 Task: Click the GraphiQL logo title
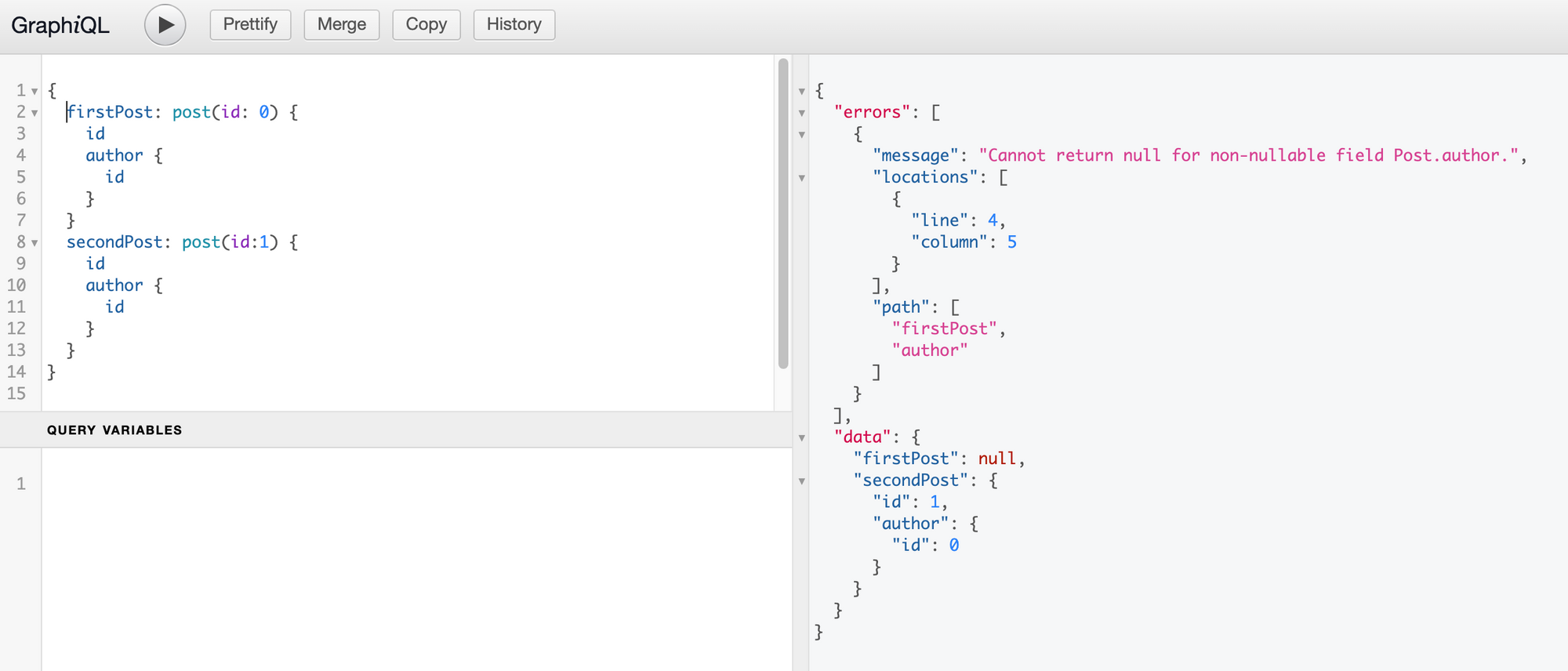coord(60,25)
